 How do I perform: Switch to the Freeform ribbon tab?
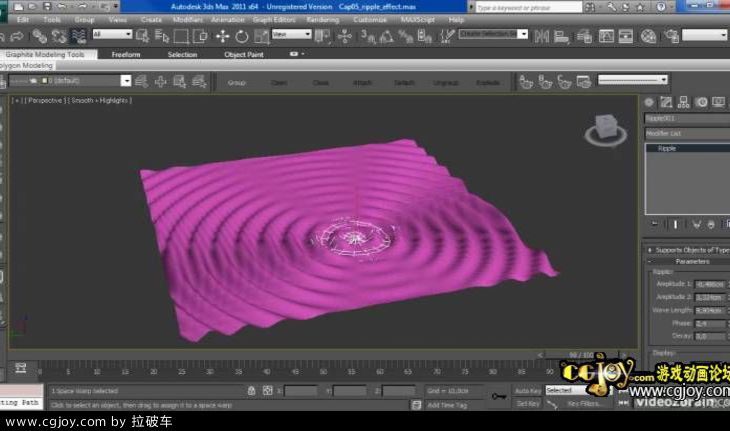point(126,54)
